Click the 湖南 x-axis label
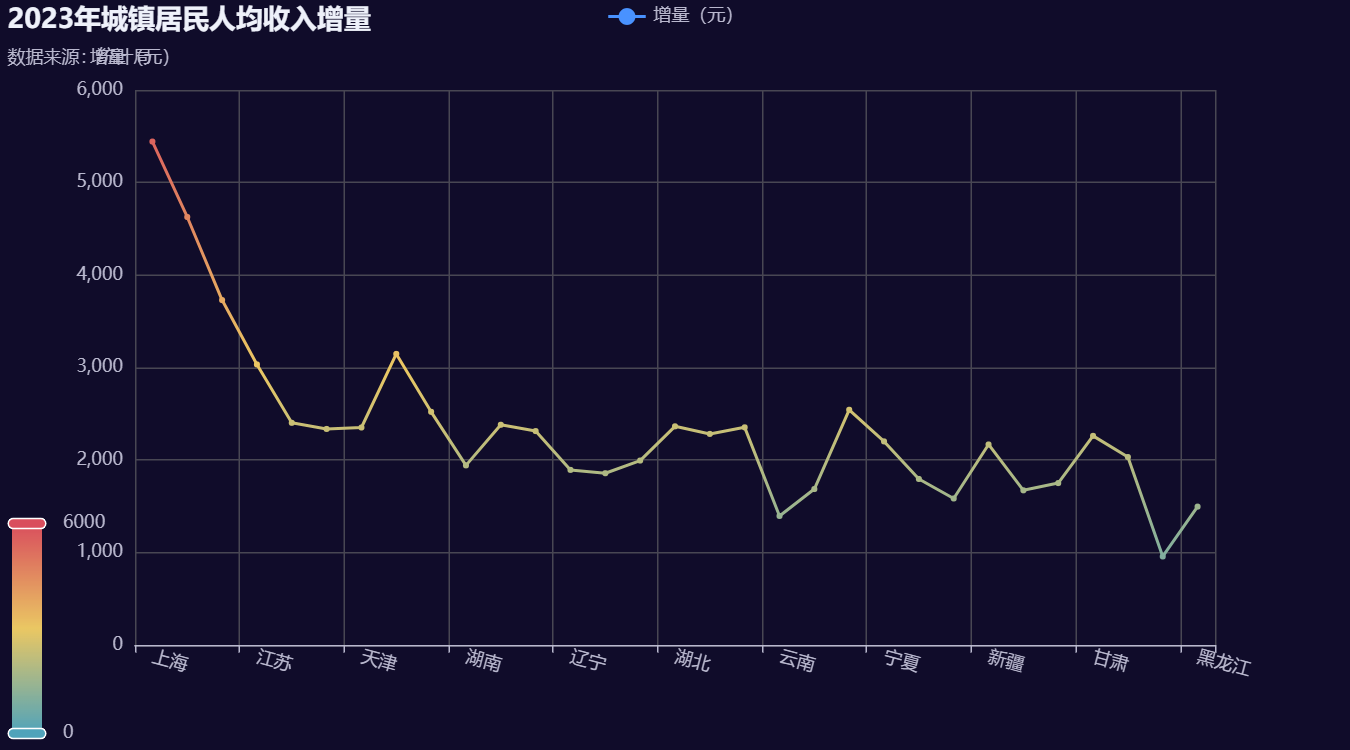The height and width of the screenshot is (750, 1350). coord(483,661)
